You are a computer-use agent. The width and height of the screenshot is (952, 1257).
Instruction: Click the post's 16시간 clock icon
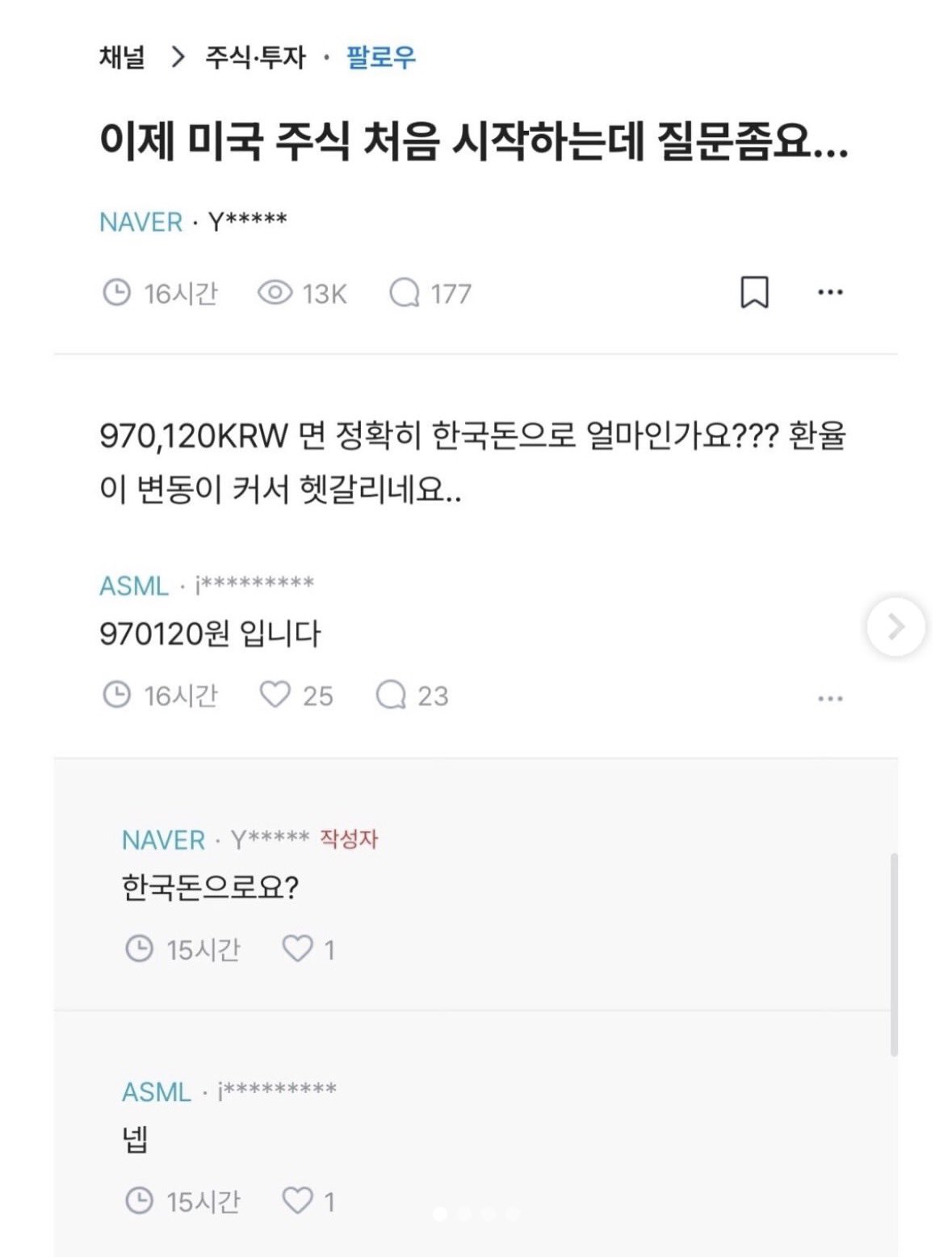pos(117,292)
